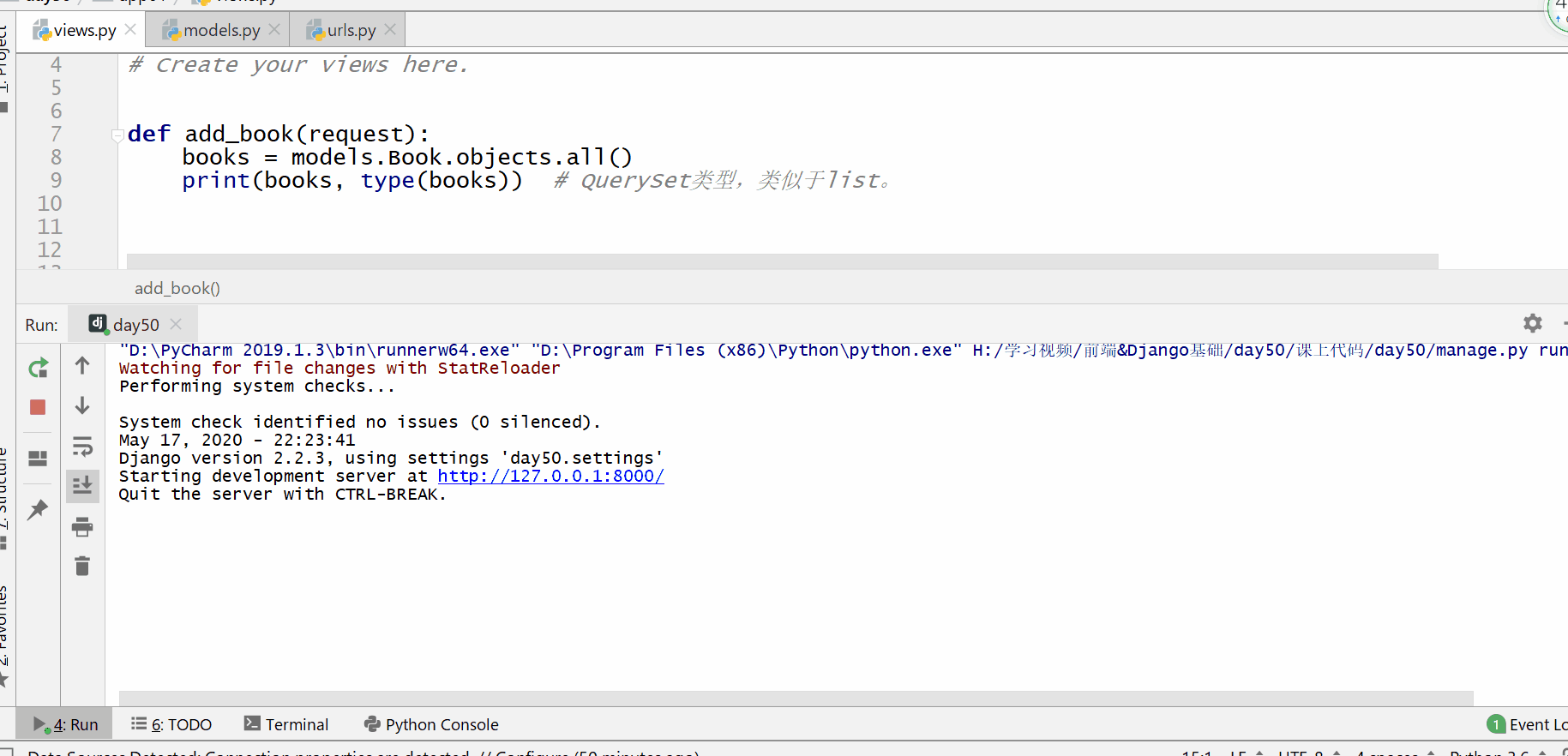Screen dimensions: 1568x756
Task: Open Run panel settings gear
Action: (x=1532, y=323)
